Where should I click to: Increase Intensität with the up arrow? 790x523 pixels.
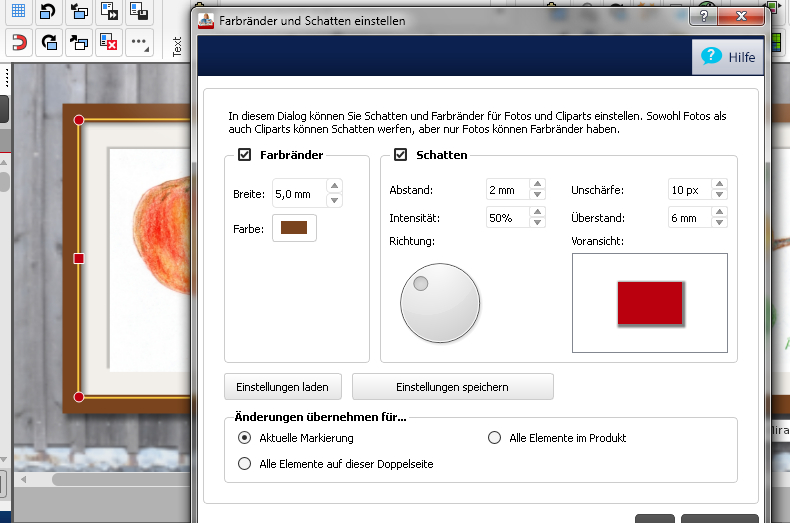pyautogui.click(x=538, y=212)
